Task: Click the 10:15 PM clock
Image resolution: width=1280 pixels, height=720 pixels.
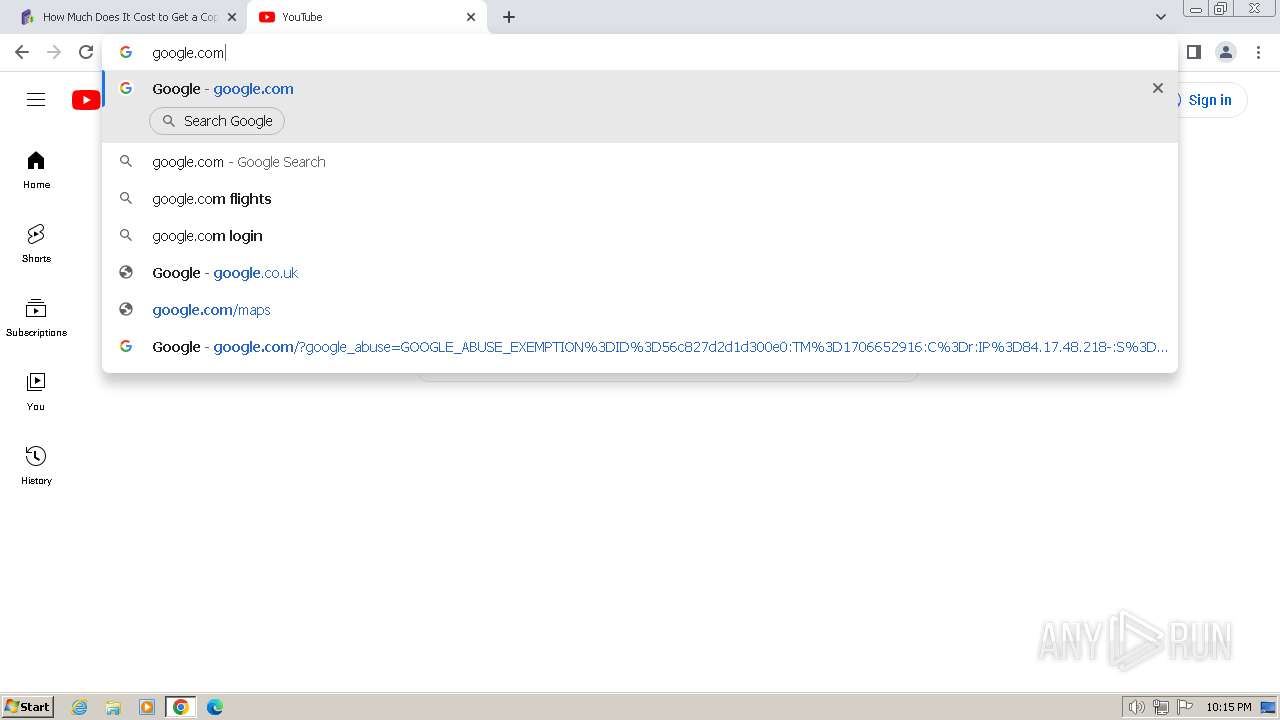Action: pyautogui.click(x=1228, y=707)
